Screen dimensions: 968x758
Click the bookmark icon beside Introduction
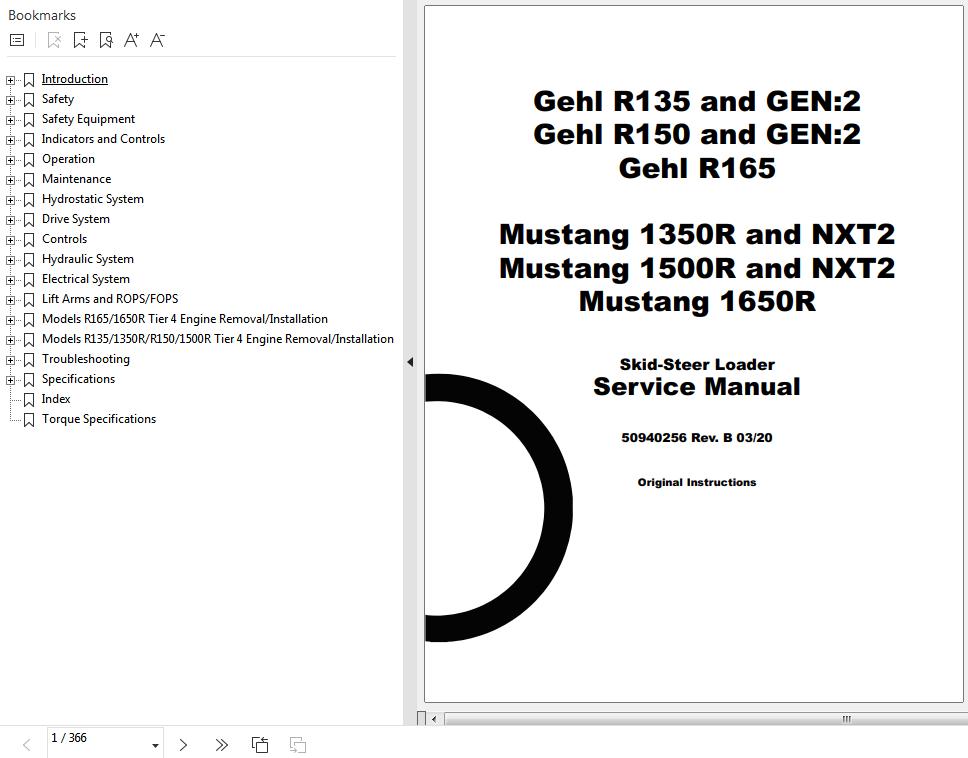[x=29, y=80]
